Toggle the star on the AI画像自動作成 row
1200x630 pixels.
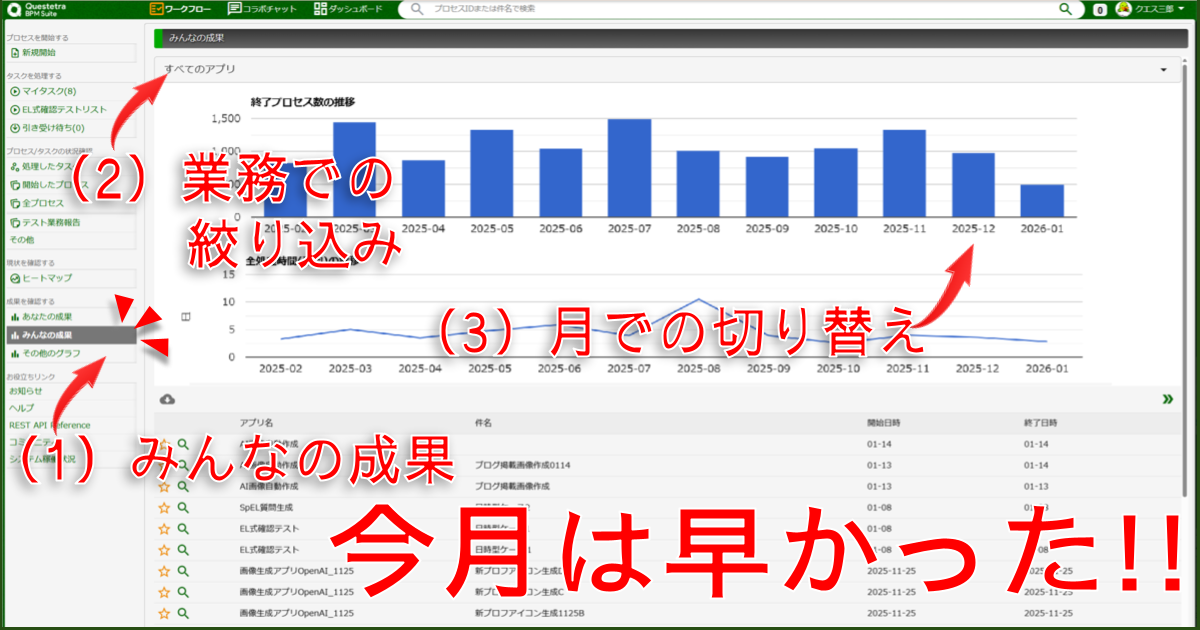pyautogui.click(x=164, y=486)
